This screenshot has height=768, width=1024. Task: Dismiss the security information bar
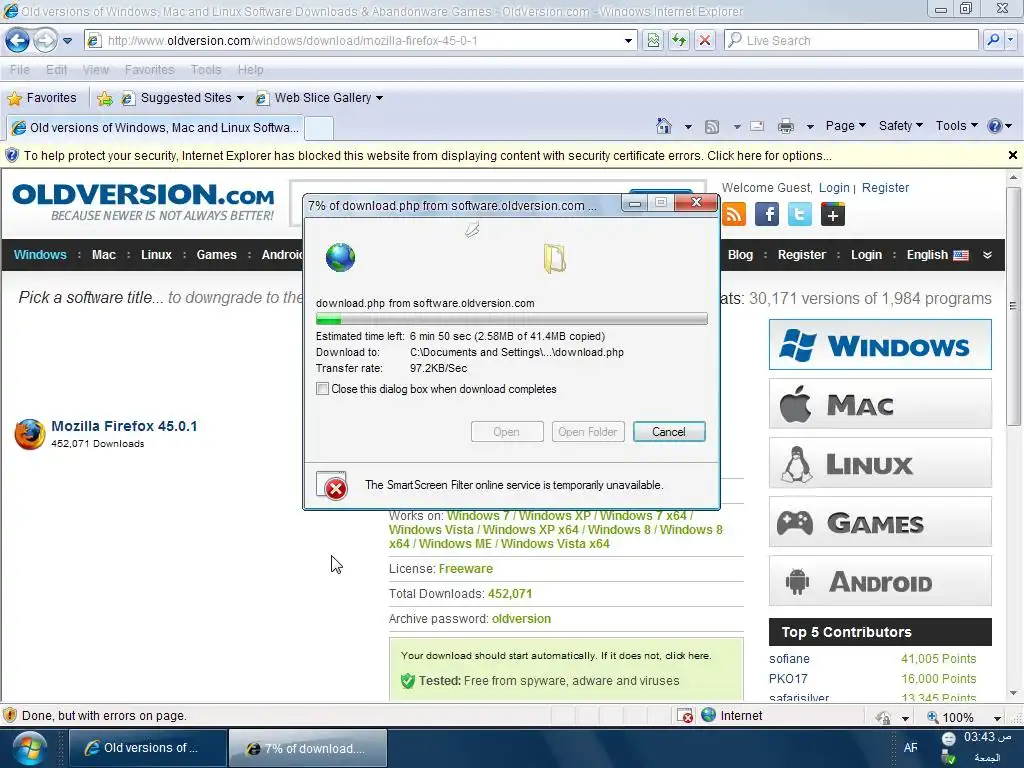(1012, 155)
